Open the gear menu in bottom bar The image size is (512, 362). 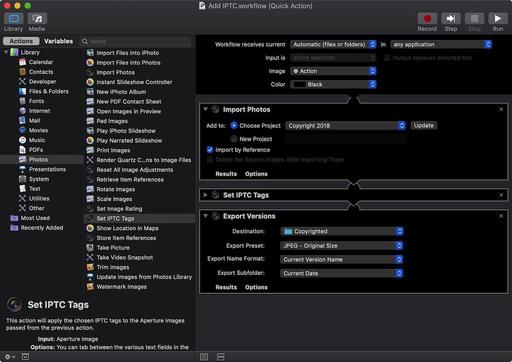[10, 357]
